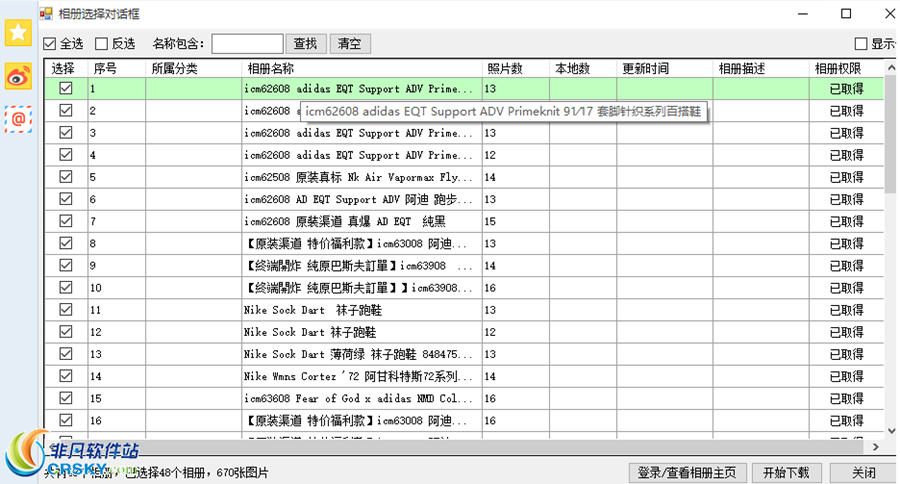
Task: Uncheck the checkbox in row 2
Action: [66, 110]
